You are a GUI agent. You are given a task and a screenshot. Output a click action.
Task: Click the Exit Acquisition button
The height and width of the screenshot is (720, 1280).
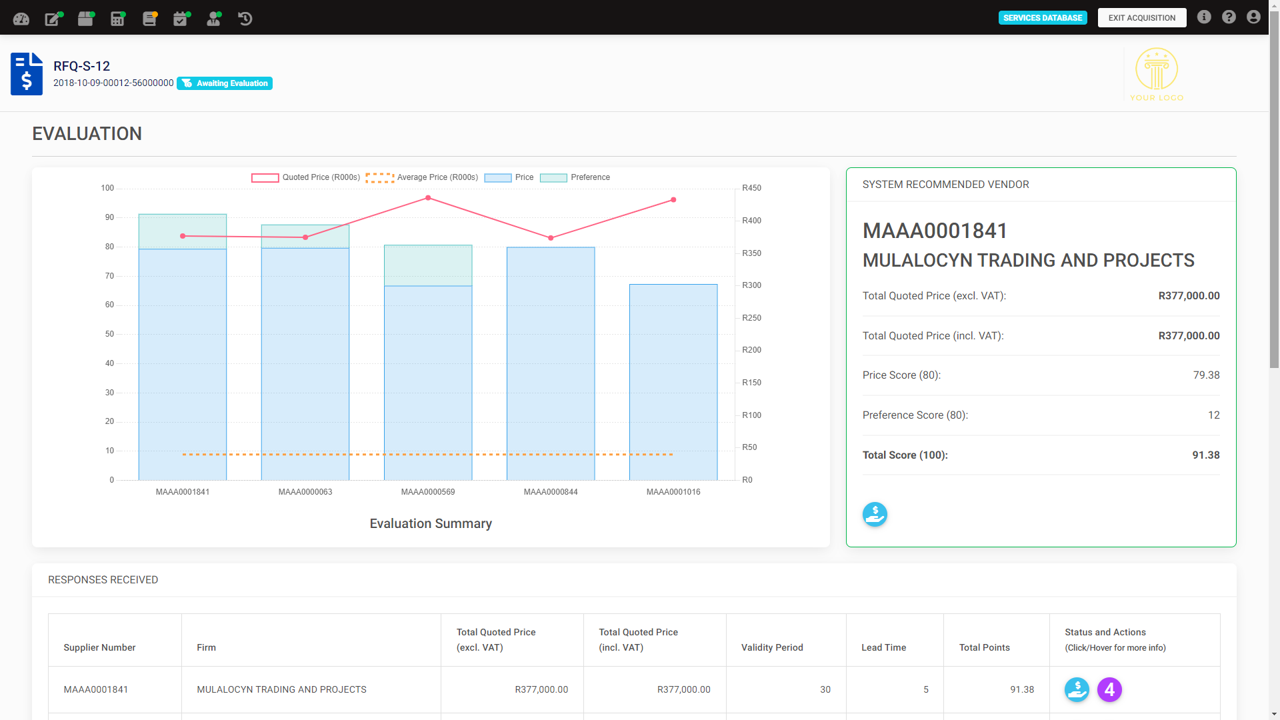[1141, 18]
